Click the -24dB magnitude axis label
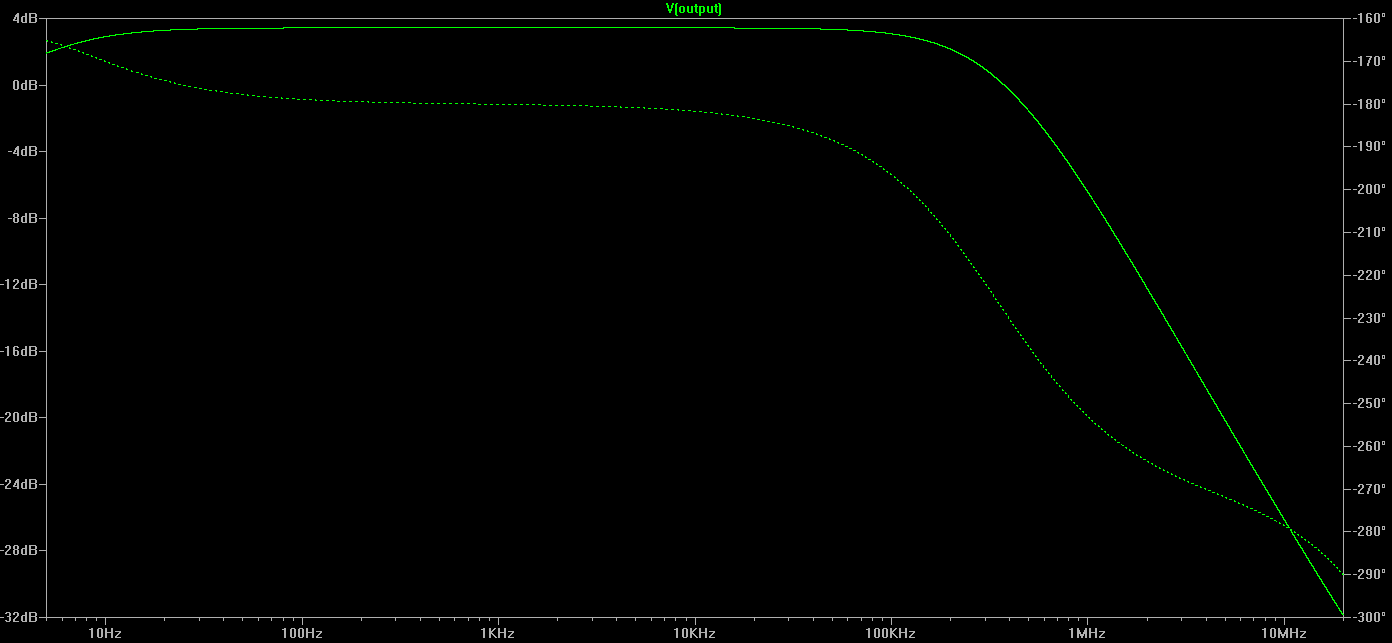This screenshot has height=643, width=1392. [20, 484]
